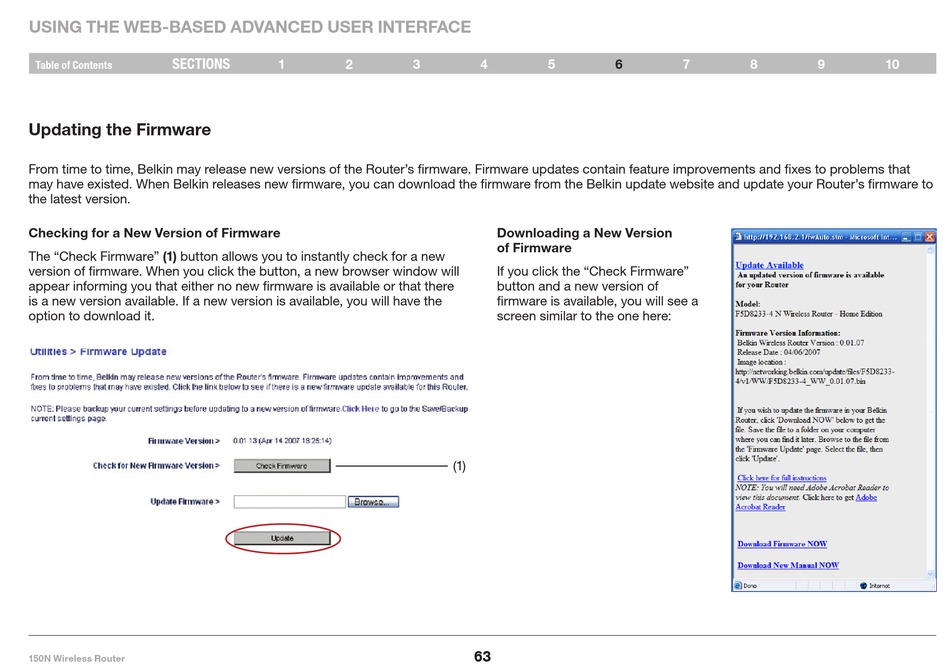The height and width of the screenshot is (666, 950).
Task: Go to section 3
Action: [x=416, y=64]
